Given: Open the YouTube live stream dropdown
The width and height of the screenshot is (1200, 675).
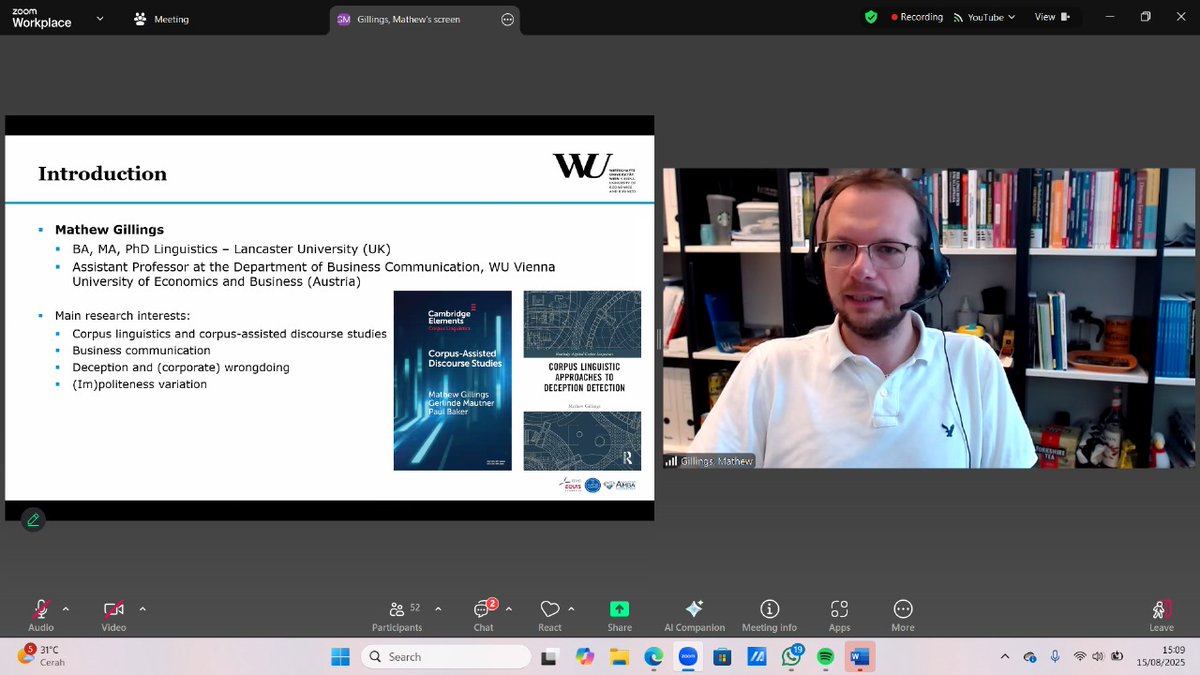Looking at the screenshot, I should 984,17.
